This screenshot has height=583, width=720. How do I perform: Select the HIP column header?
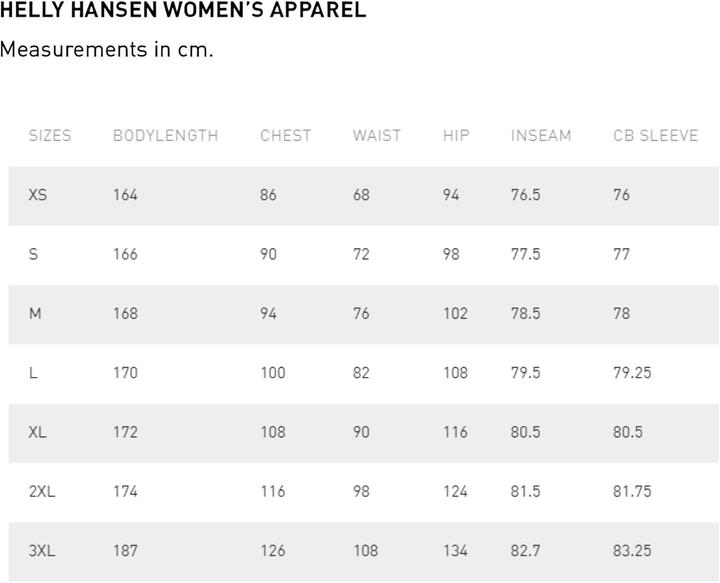456,136
